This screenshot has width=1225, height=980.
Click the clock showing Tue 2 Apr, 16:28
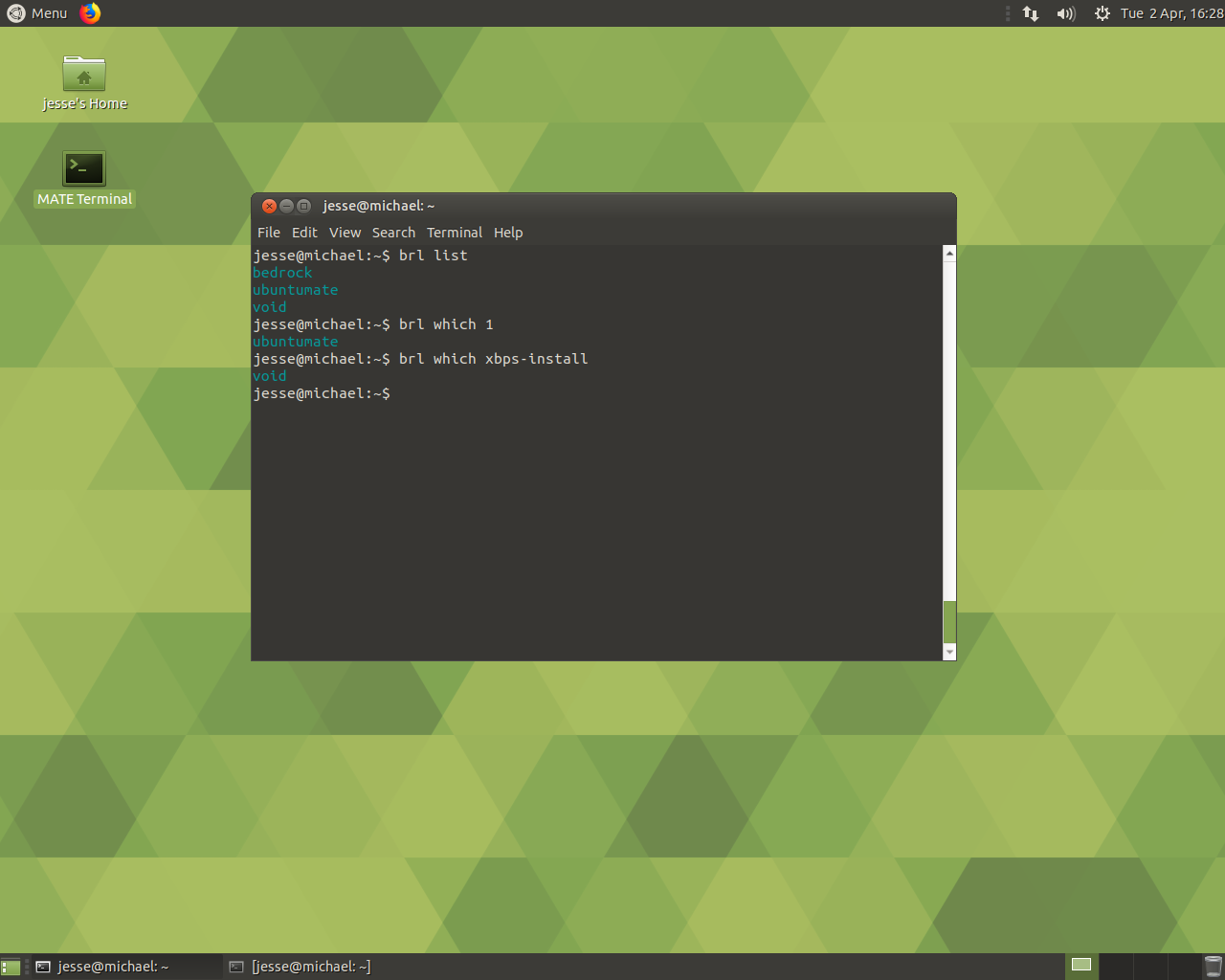click(1172, 13)
